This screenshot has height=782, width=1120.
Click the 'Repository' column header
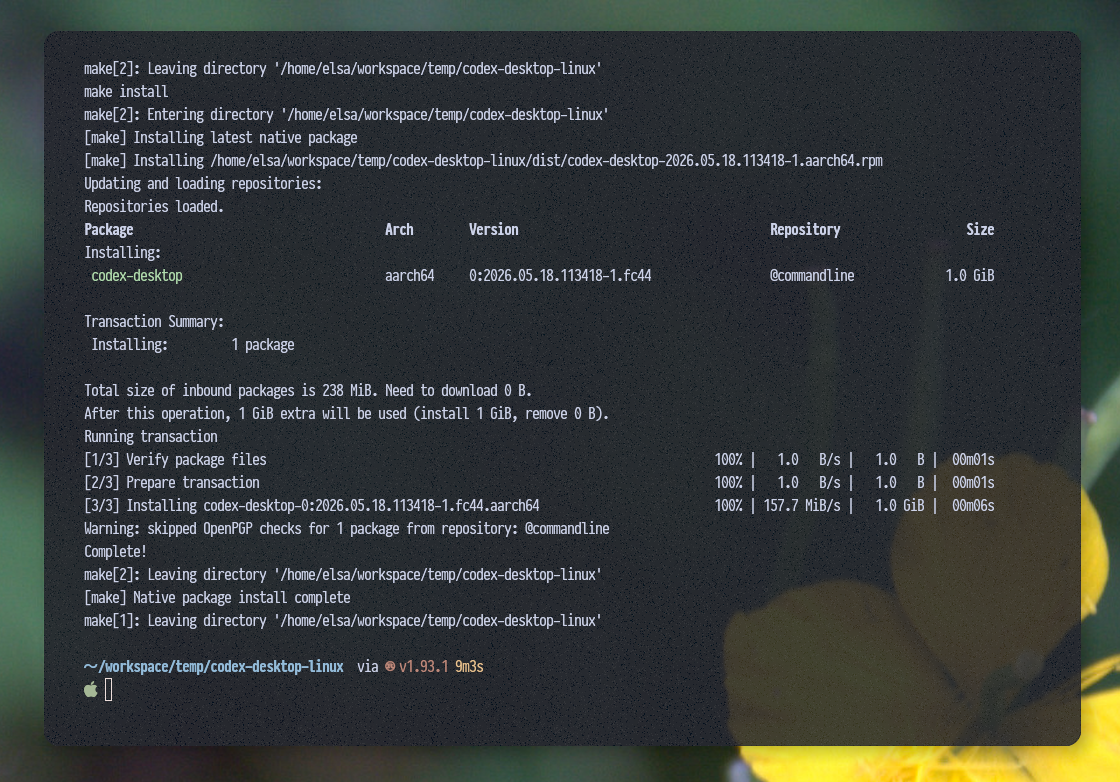805,230
